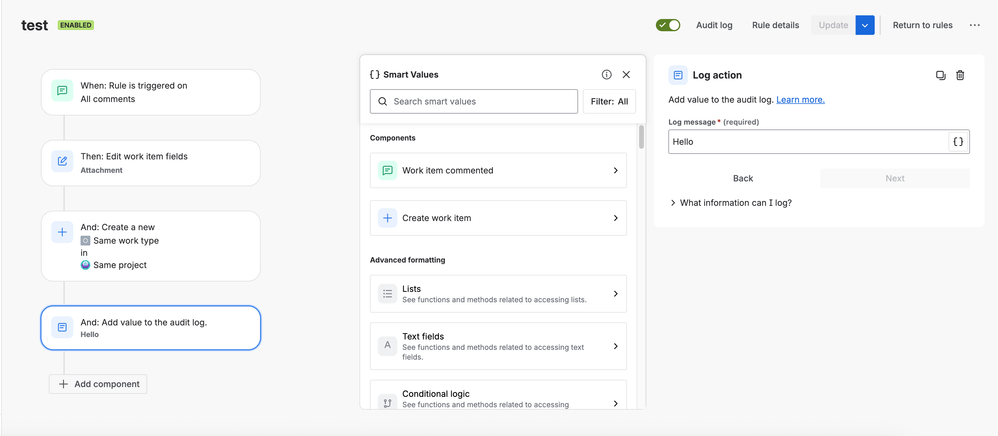This screenshot has width=998, height=436.
Task: Click Return to rules
Action: tap(922, 25)
